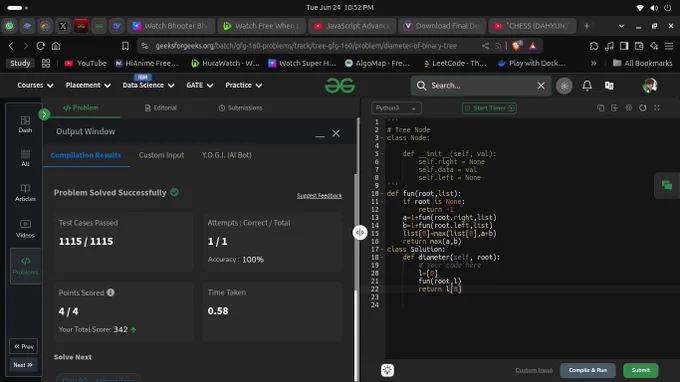Click the system volume icon

tap(654, 8)
